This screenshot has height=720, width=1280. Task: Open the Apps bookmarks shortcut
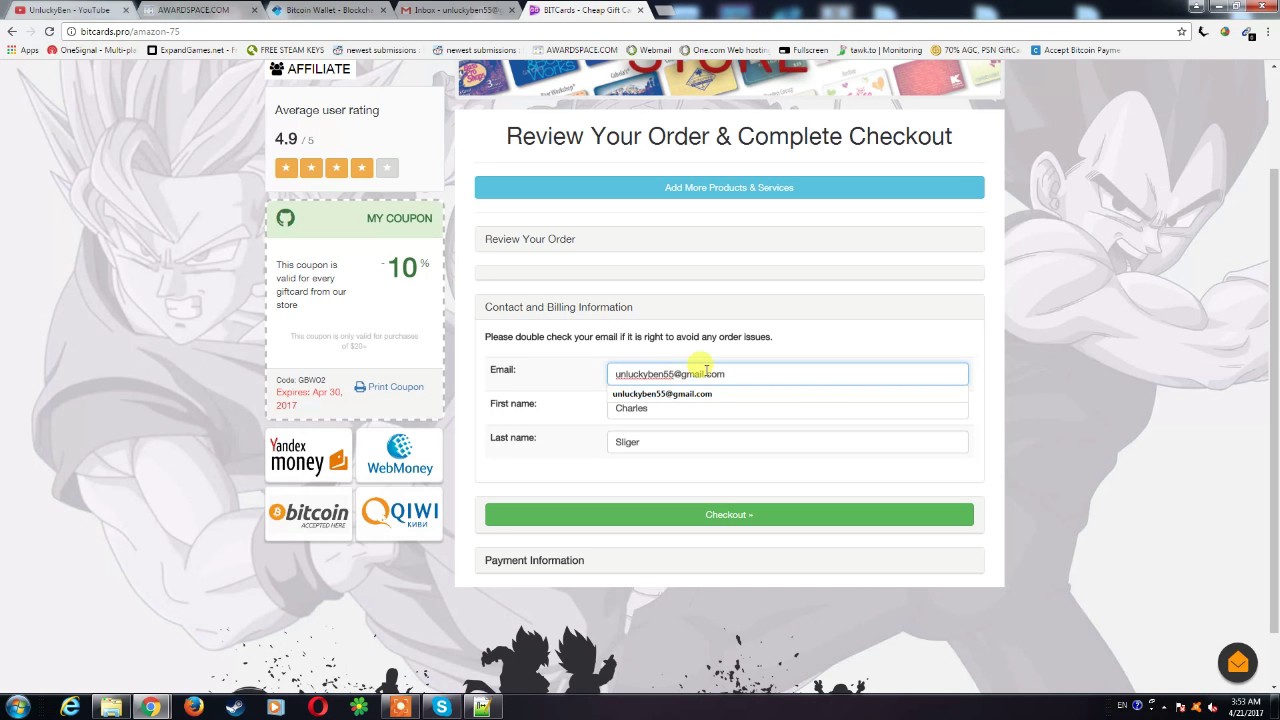click(23, 50)
